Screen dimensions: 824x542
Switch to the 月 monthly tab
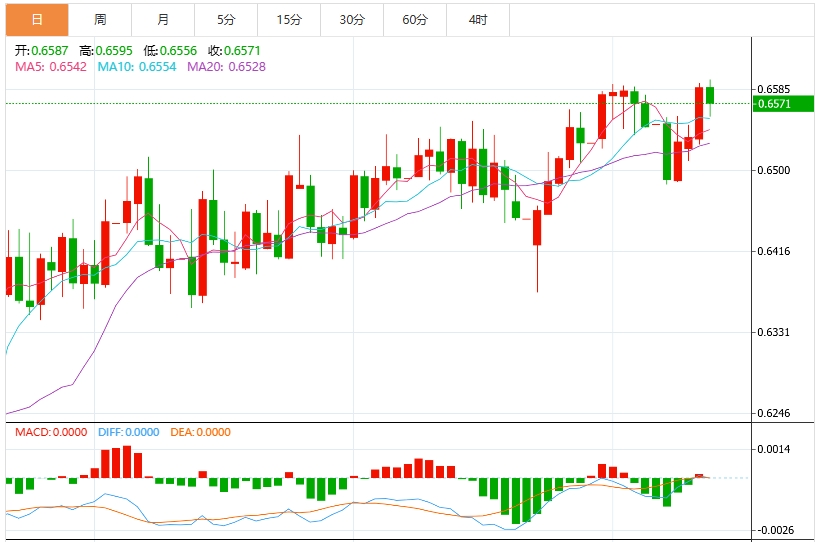tap(163, 20)
